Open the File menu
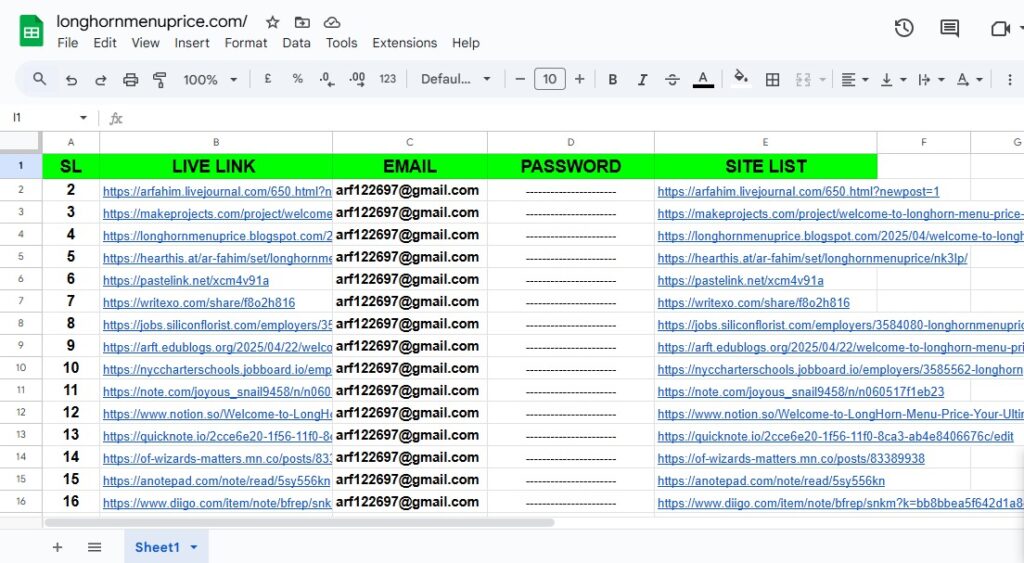Screen dimensions: 1024x563 point(68,43)
